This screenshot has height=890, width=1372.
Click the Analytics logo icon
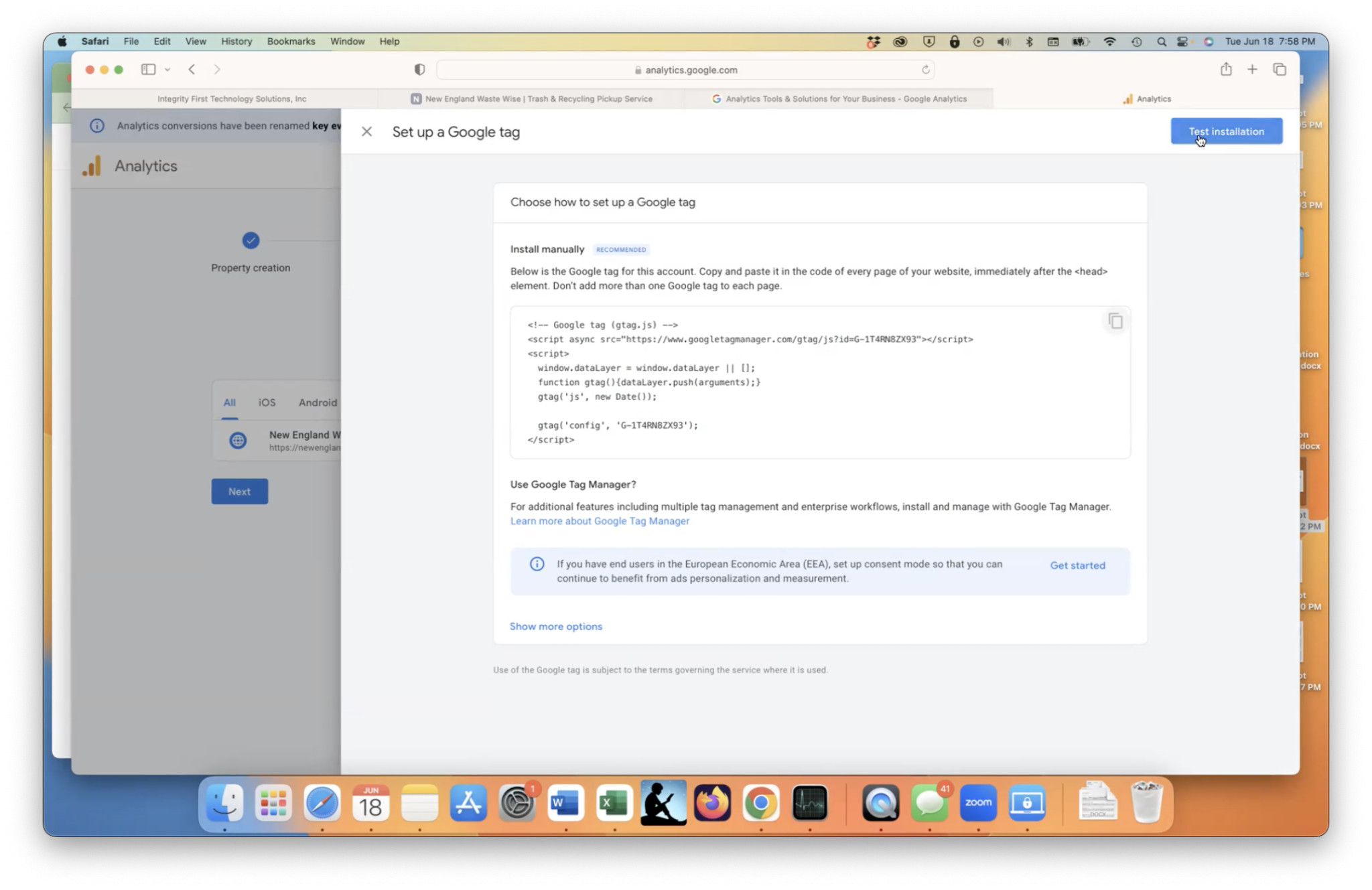point(91,165)
